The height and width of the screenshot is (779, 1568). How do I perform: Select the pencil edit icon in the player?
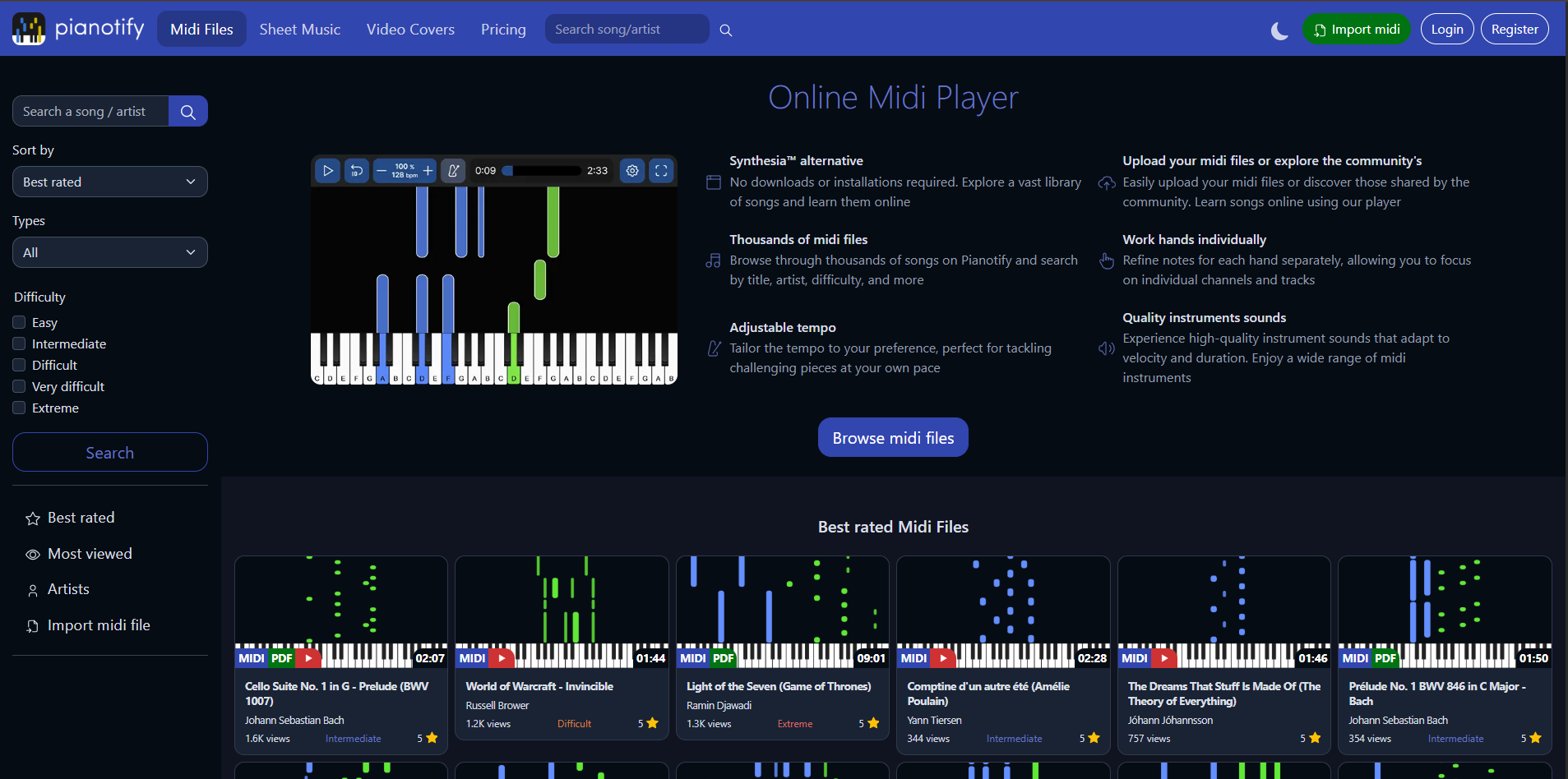pyautogui.click(x=453, y=170)
